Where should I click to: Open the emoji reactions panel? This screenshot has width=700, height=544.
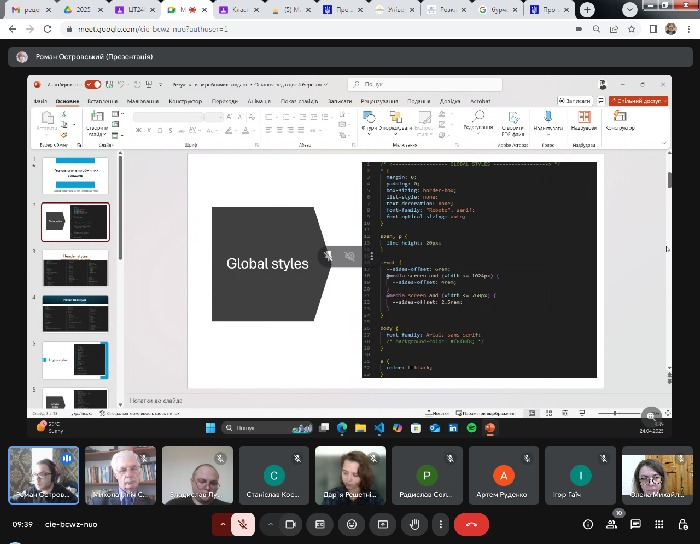click(x=351, y=524)
